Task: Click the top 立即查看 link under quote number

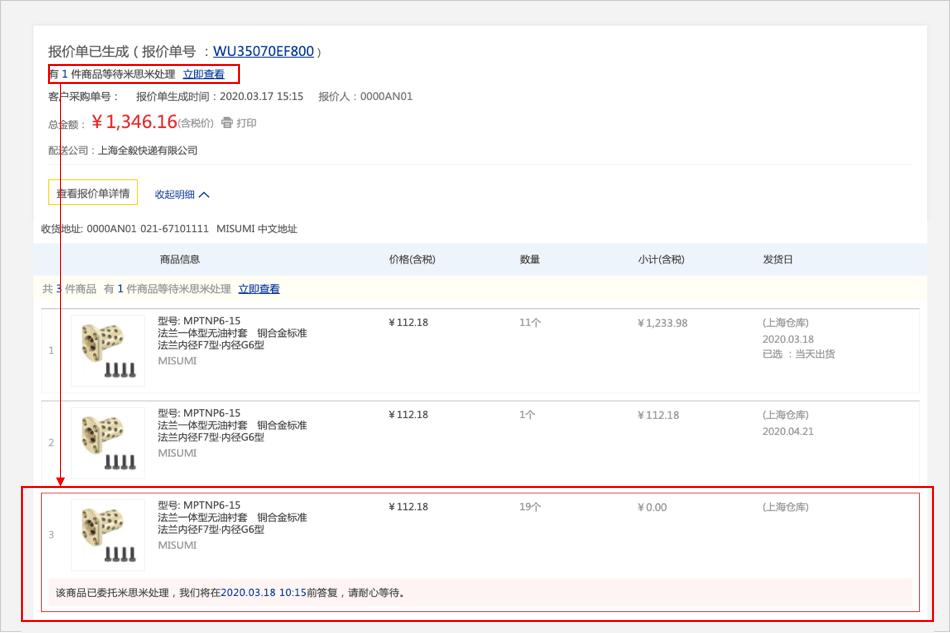Action: tap(203, 74)
